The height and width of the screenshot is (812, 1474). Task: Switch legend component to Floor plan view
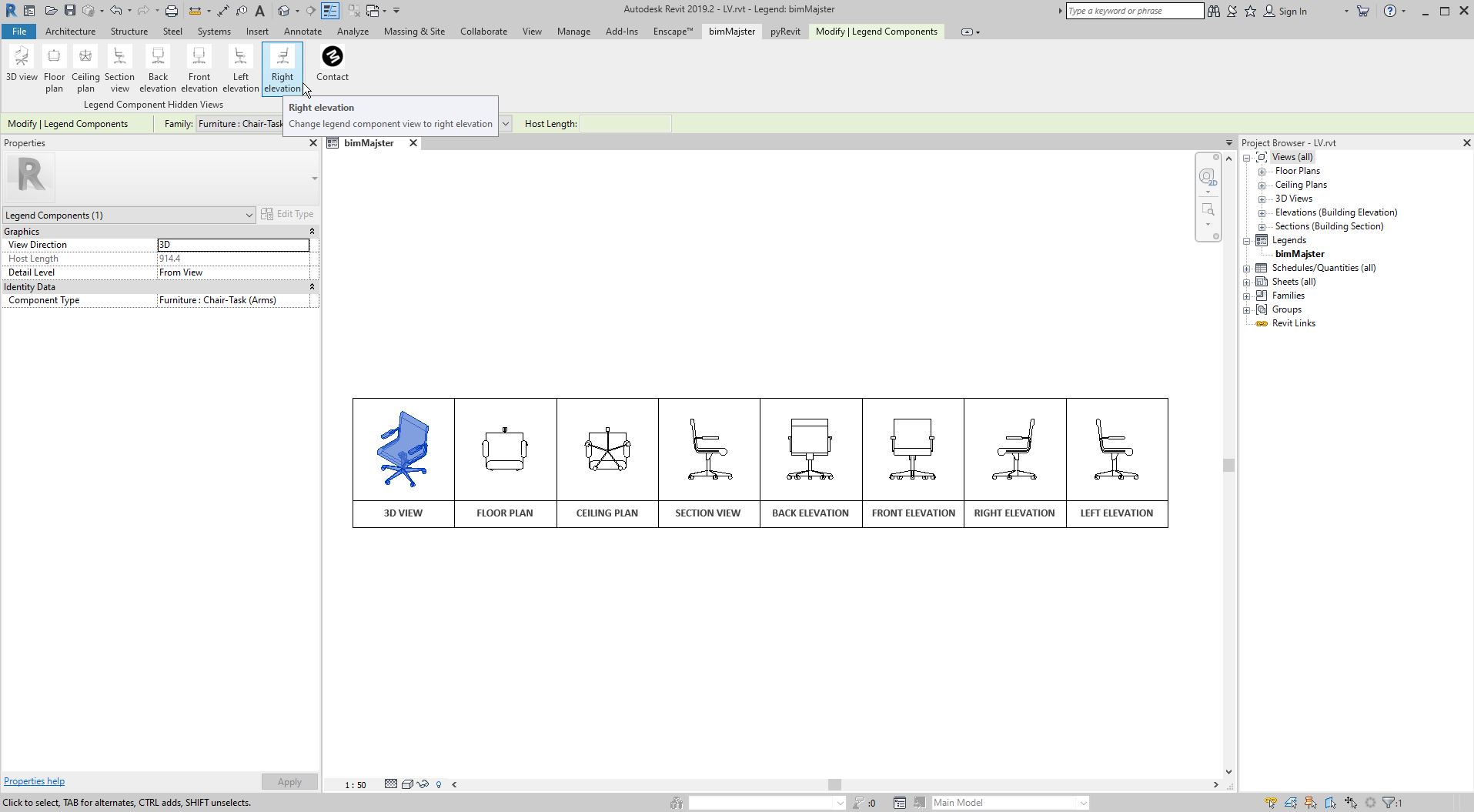54,69
